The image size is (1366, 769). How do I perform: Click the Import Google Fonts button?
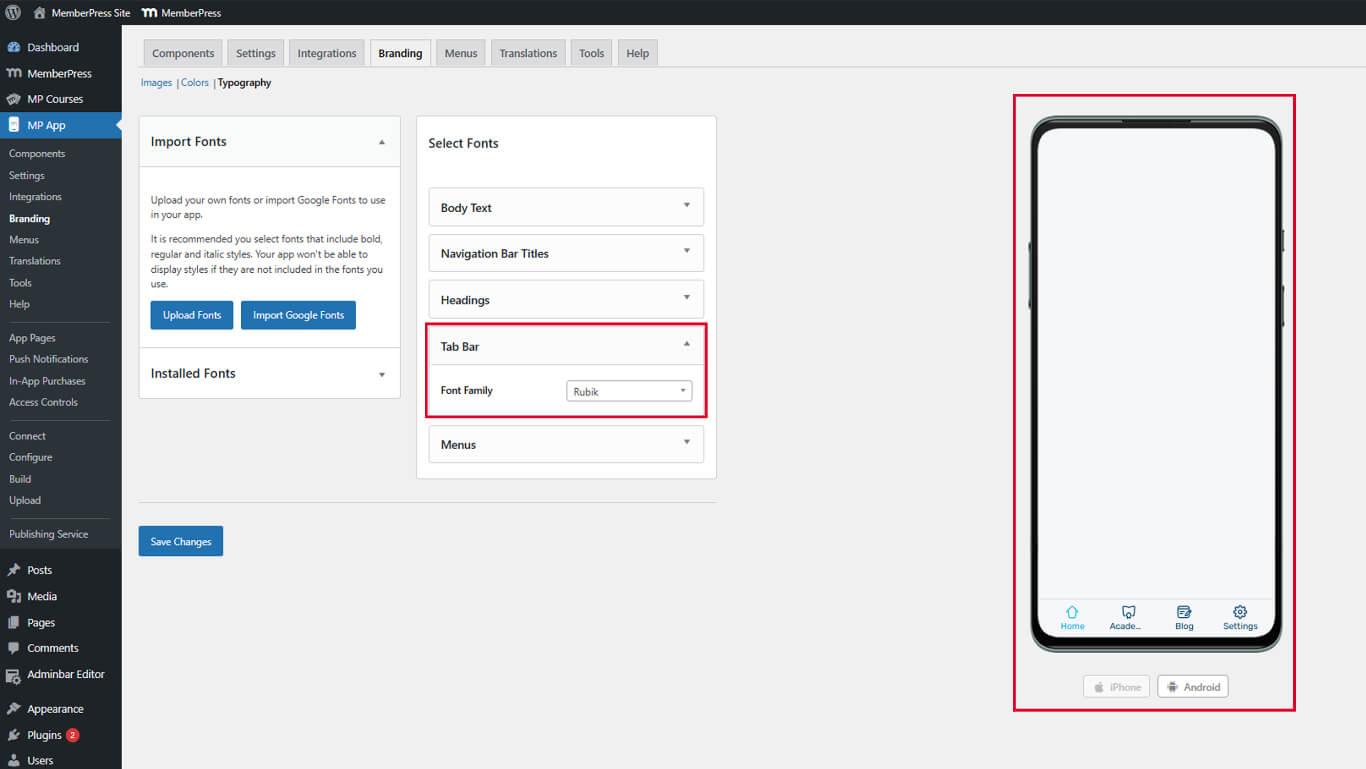(x=298, y=315)
